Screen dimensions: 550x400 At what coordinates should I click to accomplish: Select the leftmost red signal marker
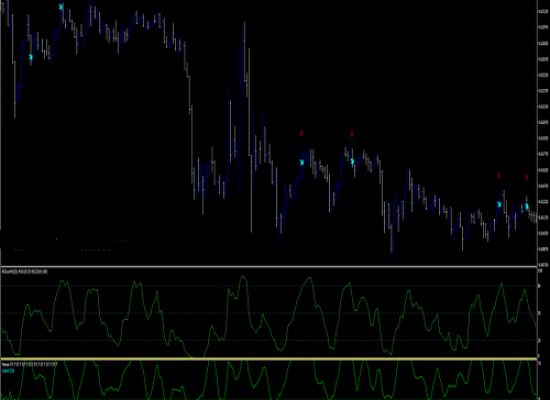tap(301, 133)
